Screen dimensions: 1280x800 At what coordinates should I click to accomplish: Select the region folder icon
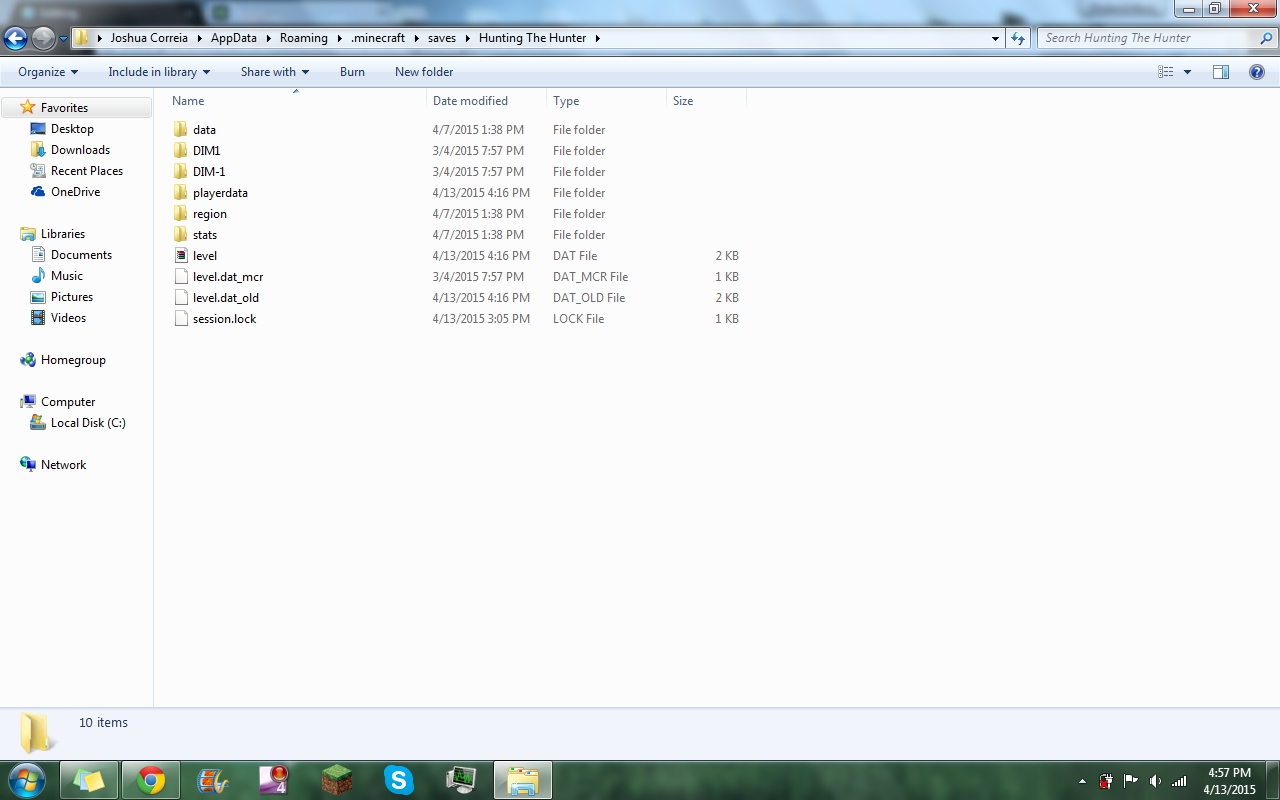click(x=181, y=214)
